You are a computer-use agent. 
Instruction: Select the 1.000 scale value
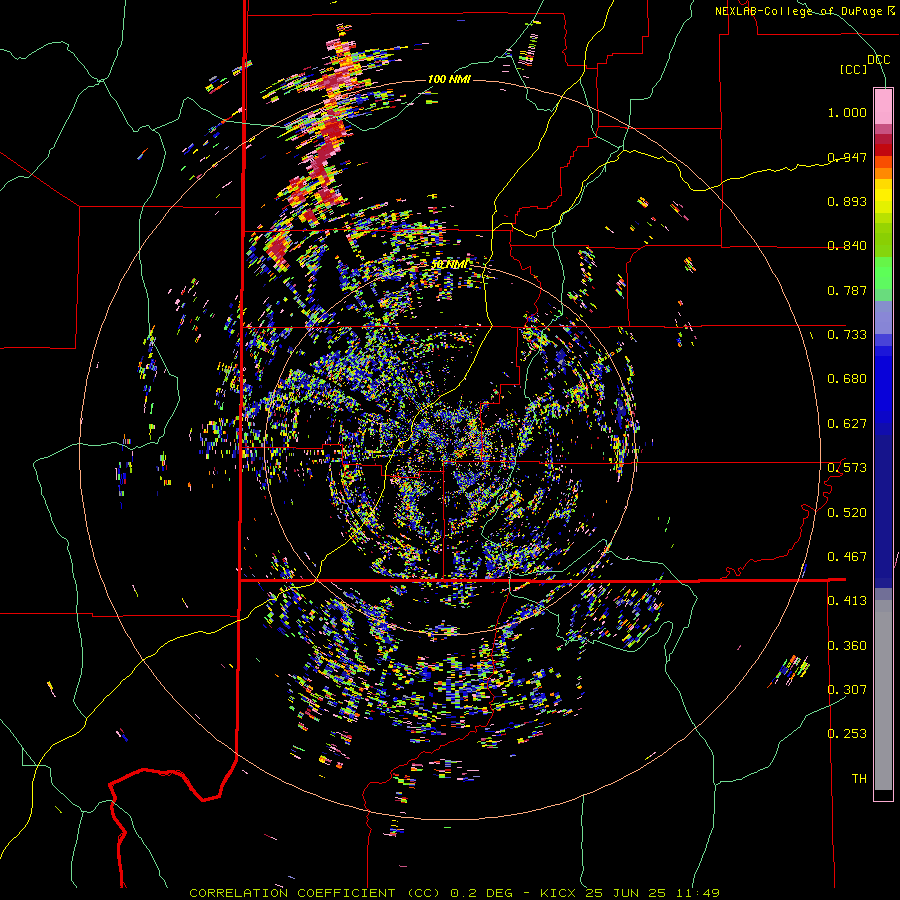pos(847,112)
